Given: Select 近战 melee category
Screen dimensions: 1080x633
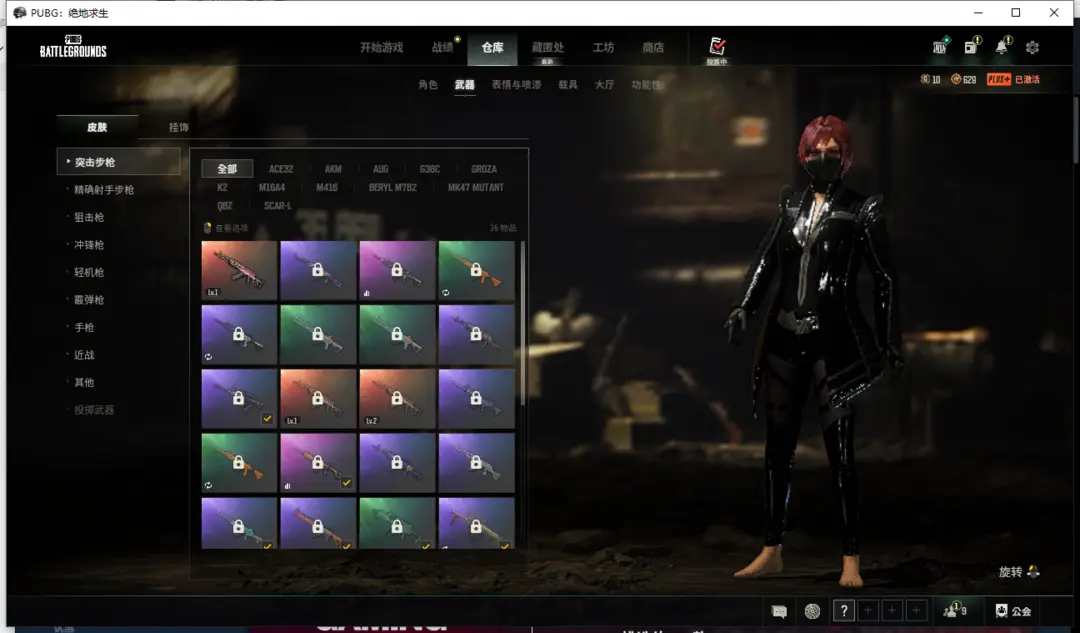Looking at the screenshot, I should [84, 355].
